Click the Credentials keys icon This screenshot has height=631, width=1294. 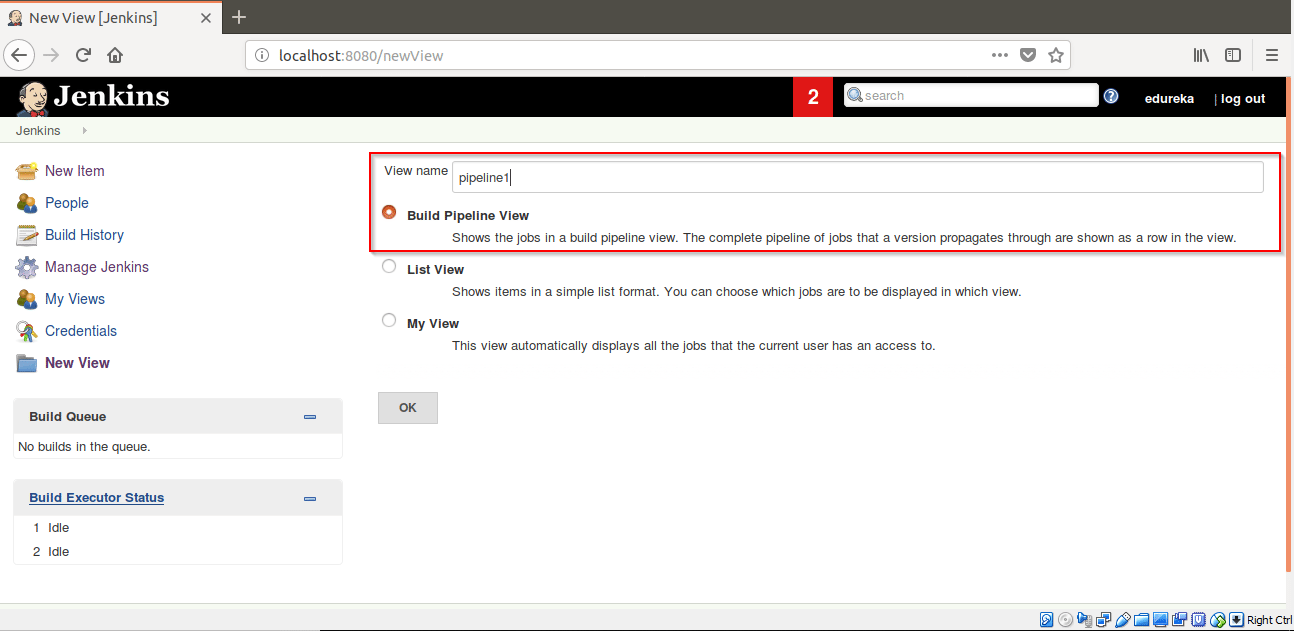(x=27, y=331)
